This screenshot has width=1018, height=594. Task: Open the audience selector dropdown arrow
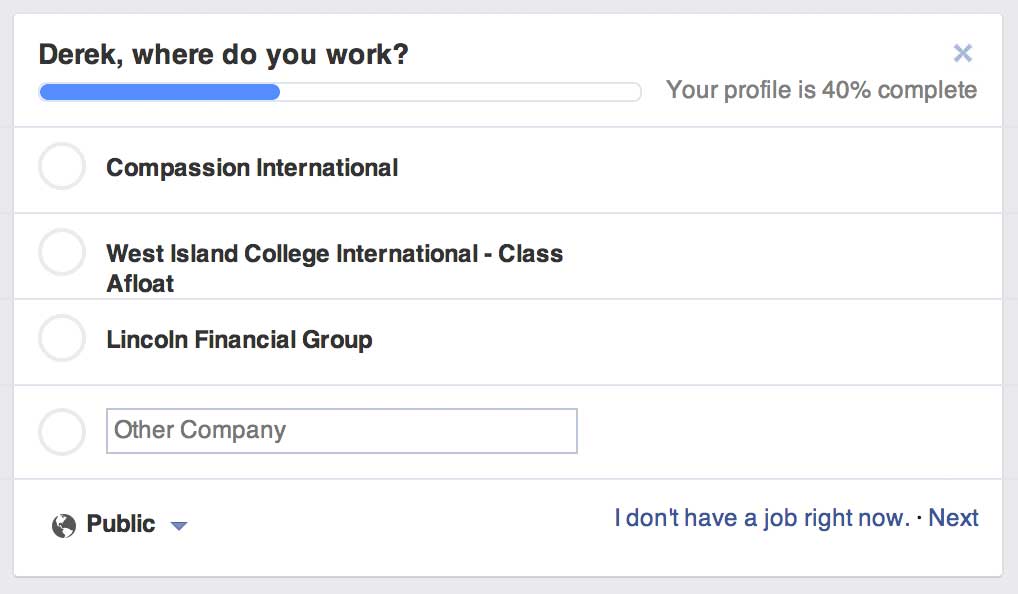179,525
